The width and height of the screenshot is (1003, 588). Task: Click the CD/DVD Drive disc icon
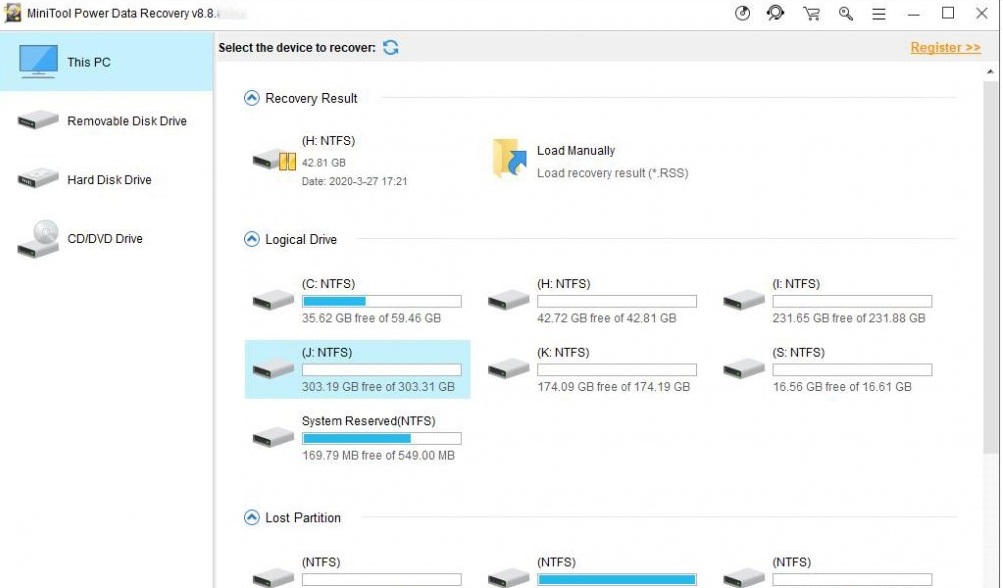(x=38, y=239)
